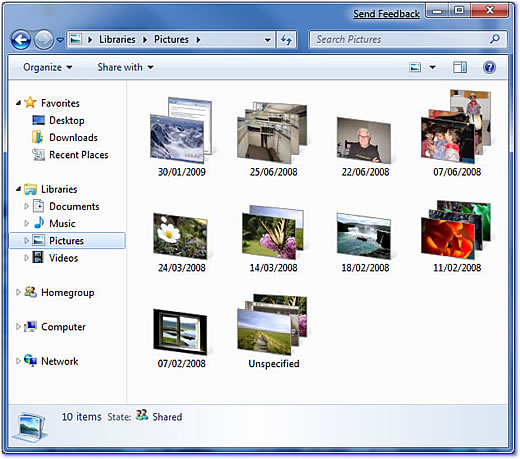Click the Send Feedback link
The width and height of the screenshot is (520, 459).
coord(386,14)
